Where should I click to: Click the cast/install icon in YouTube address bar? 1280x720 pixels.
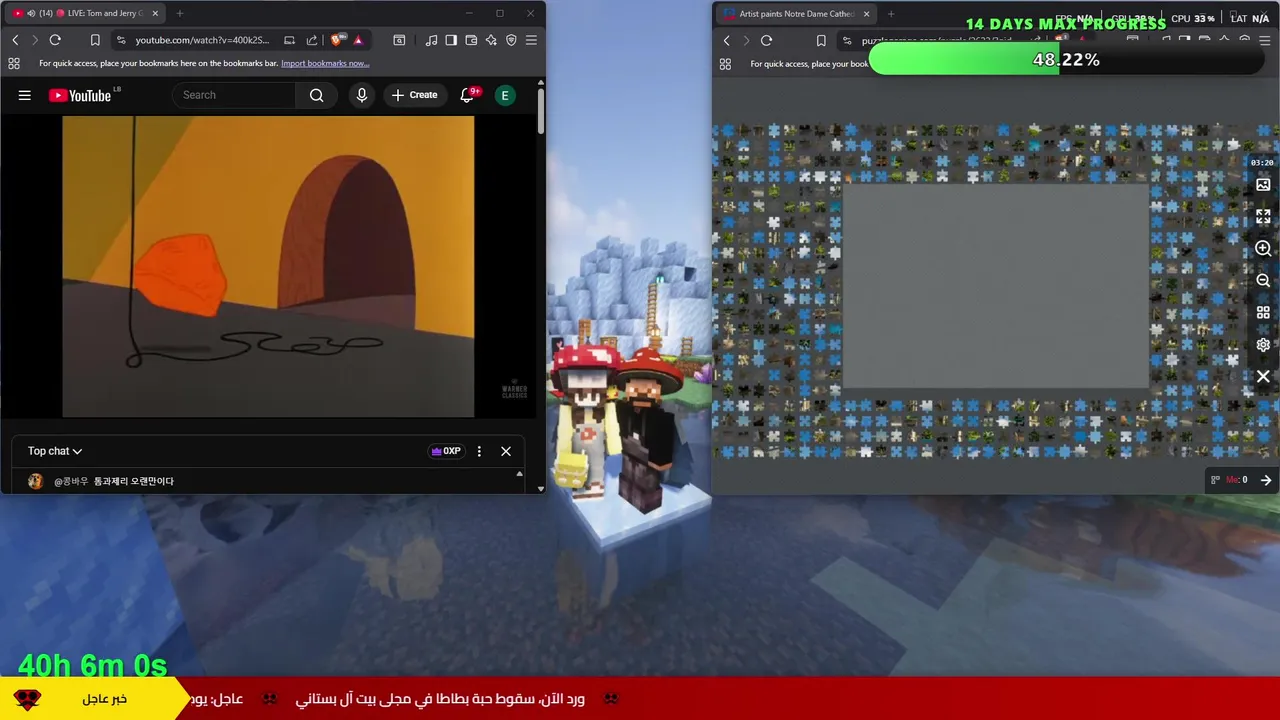pyautogui.click(x=289, y=40)
